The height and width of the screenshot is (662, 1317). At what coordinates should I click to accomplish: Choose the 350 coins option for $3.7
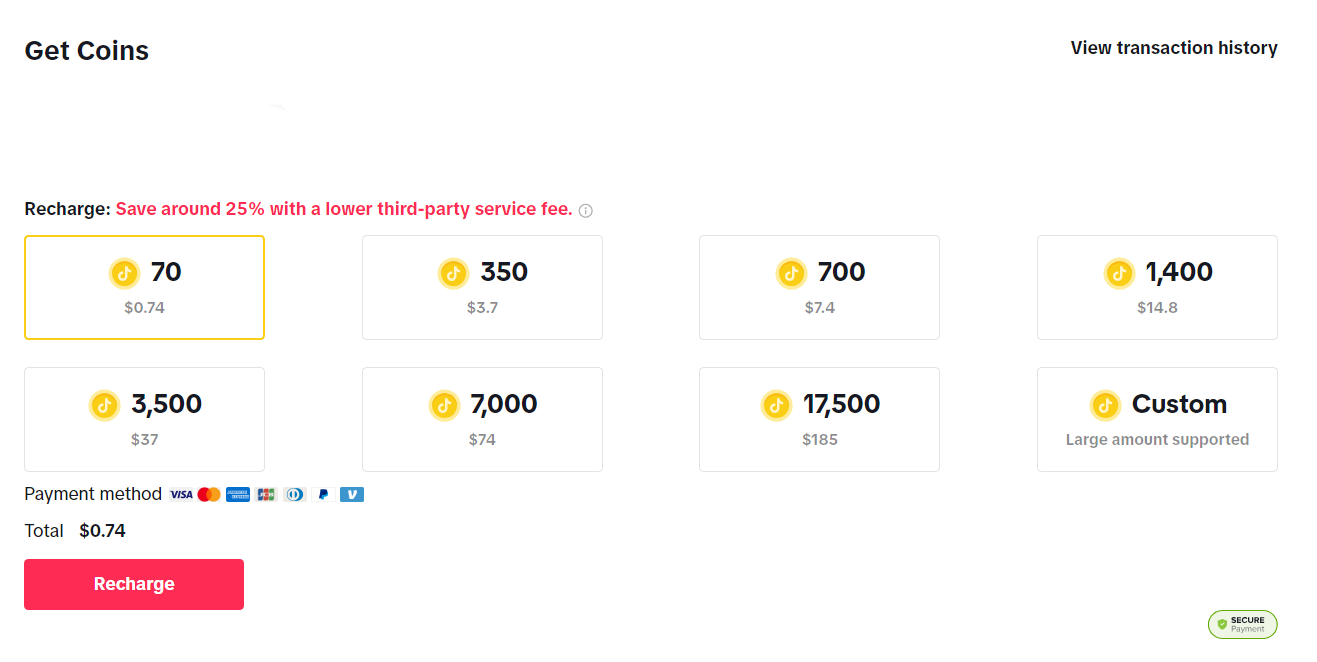pos(482,287)
